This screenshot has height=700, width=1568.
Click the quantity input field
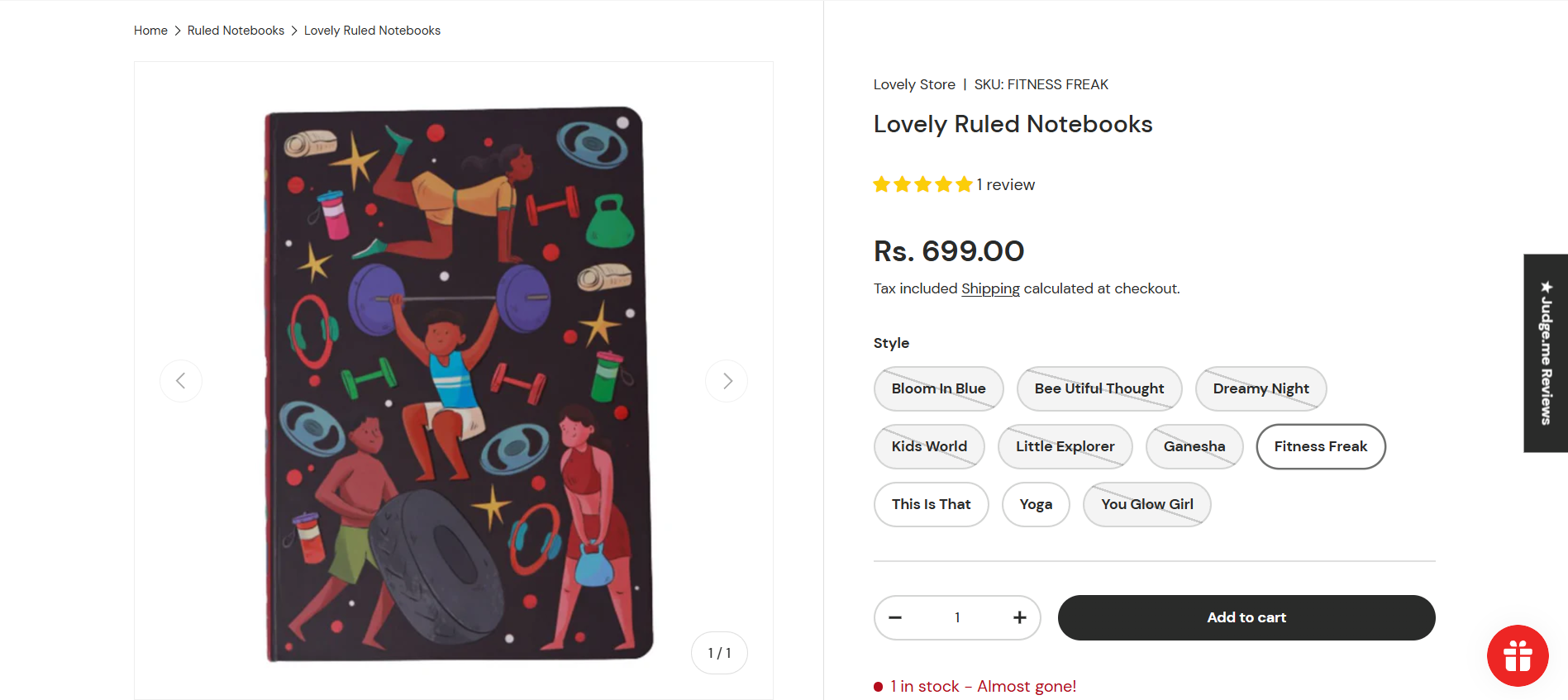point(957,617)
